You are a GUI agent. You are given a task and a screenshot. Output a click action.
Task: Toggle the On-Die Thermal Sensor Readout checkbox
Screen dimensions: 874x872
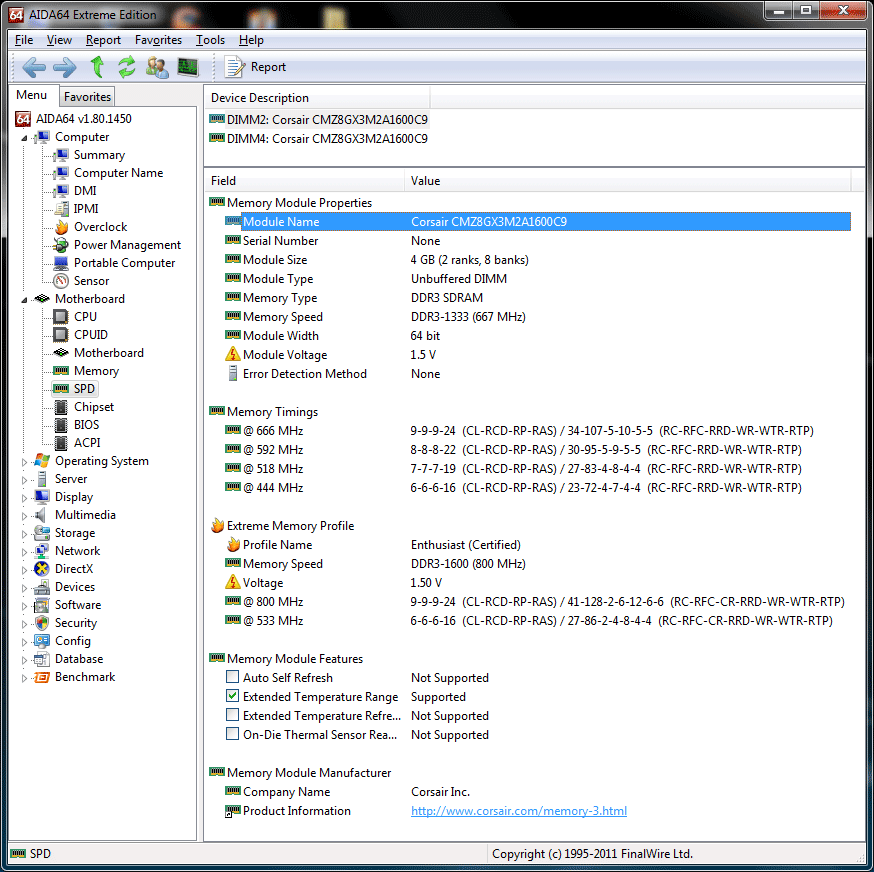(232, 734)
